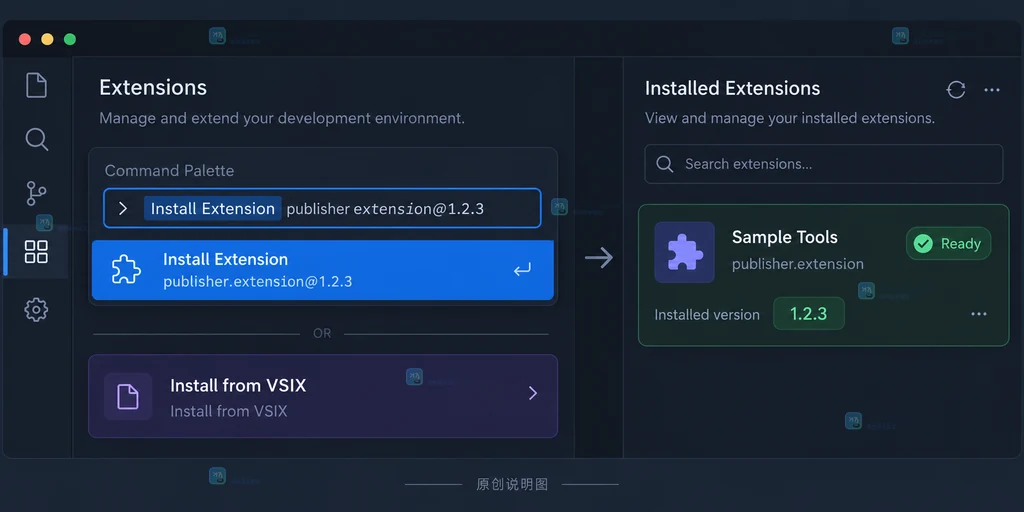1024x512 pixels.
Task: Open the Settings gear icon
Action: point(36,310)
